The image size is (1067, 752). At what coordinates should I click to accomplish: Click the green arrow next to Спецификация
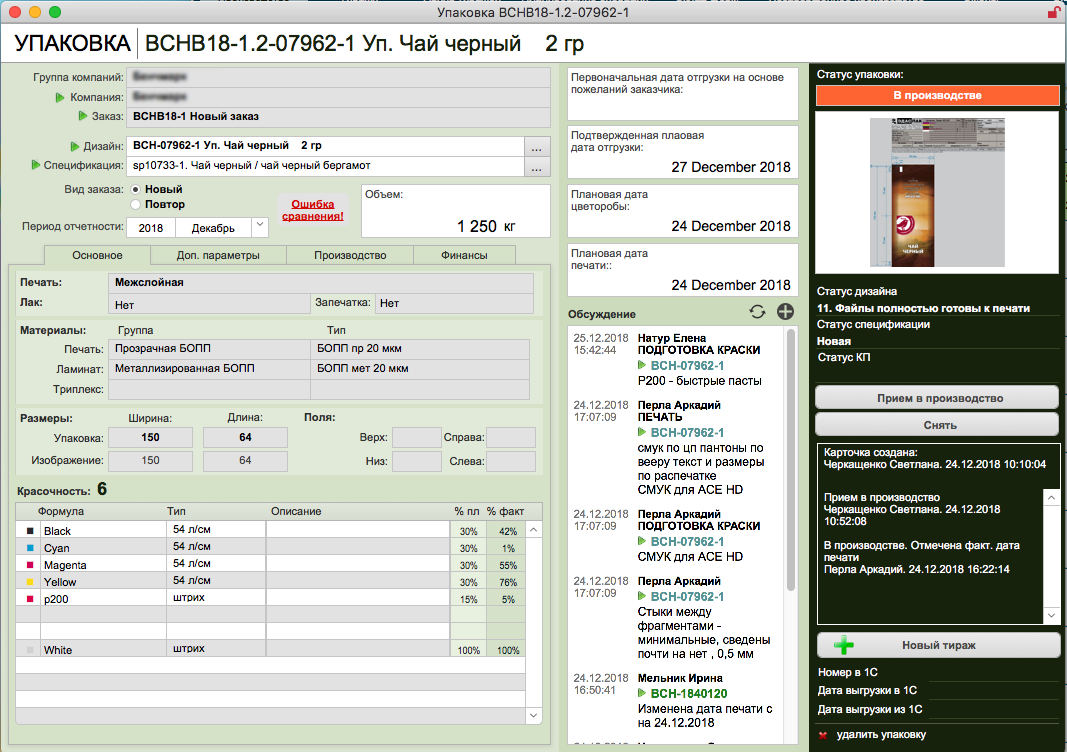35,165
